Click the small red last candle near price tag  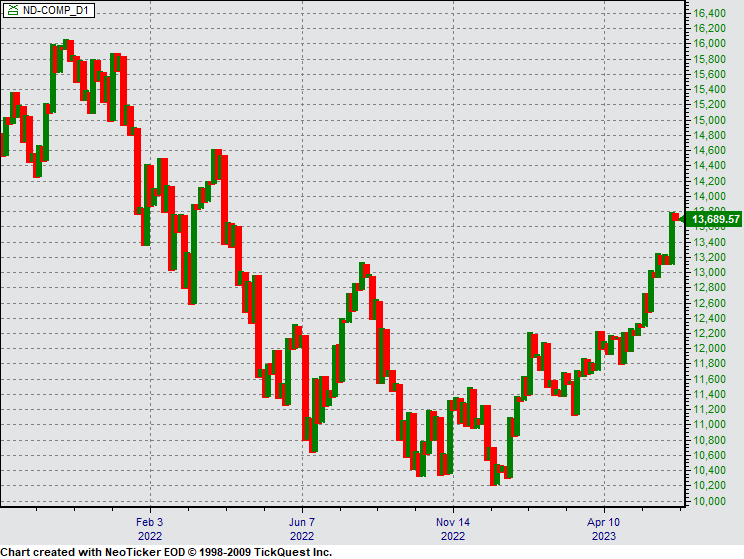[x=675, y=217]
